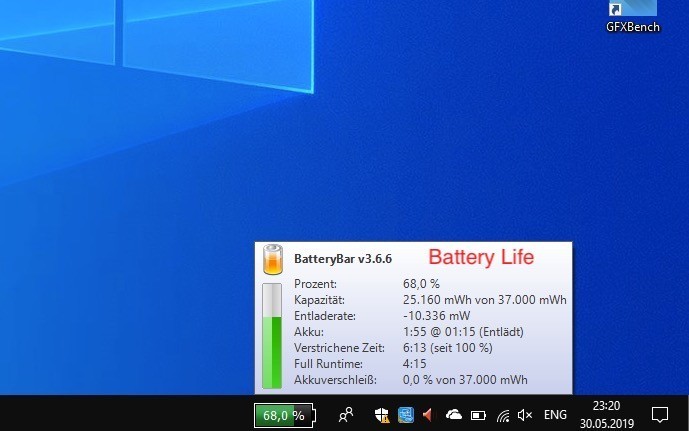Screen dimensions: 689x431
Task: Click the Full Runtime value '4:15'
Action: tap(414, 364)
